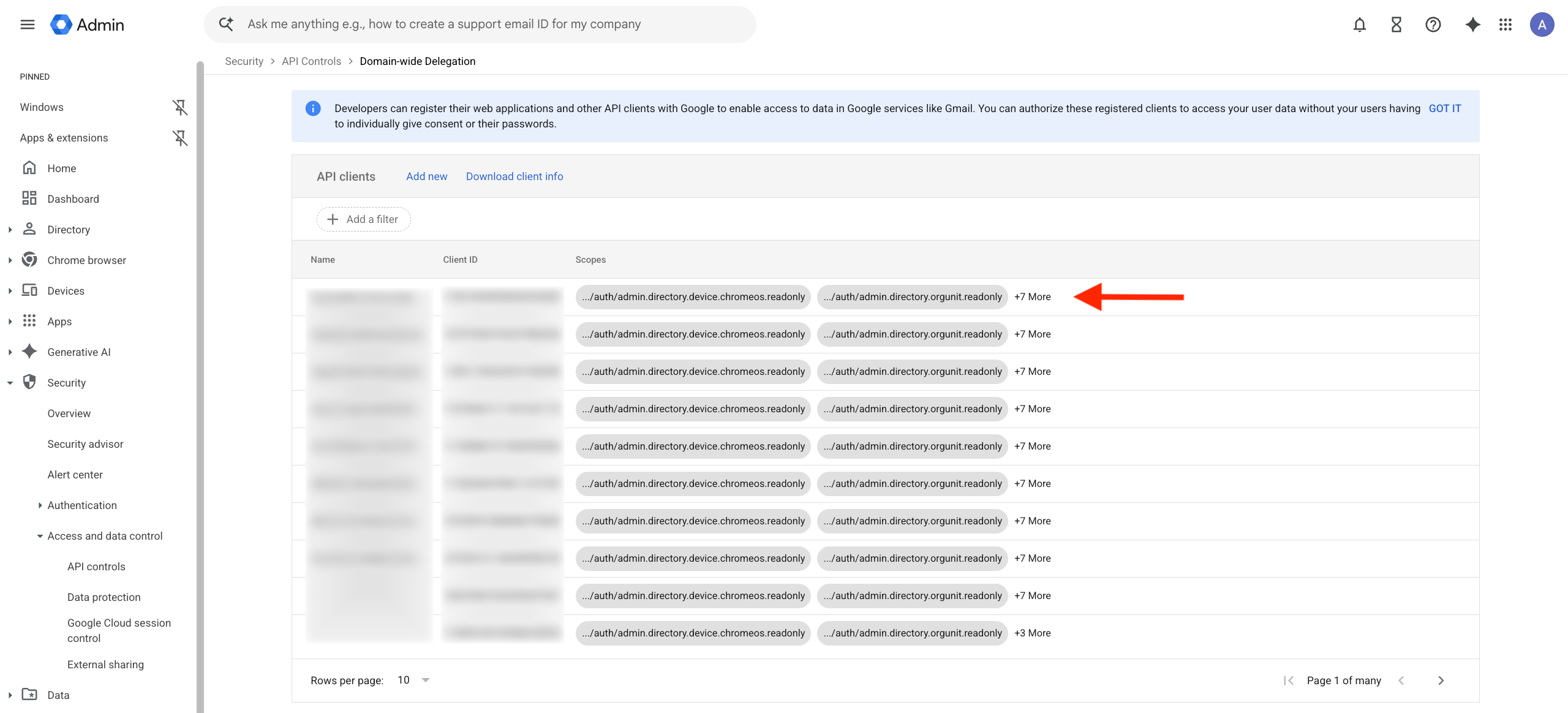Collapse Access and data control
Screen dimensions: 1568x713
pyautogui.click(x=40, y=536)
